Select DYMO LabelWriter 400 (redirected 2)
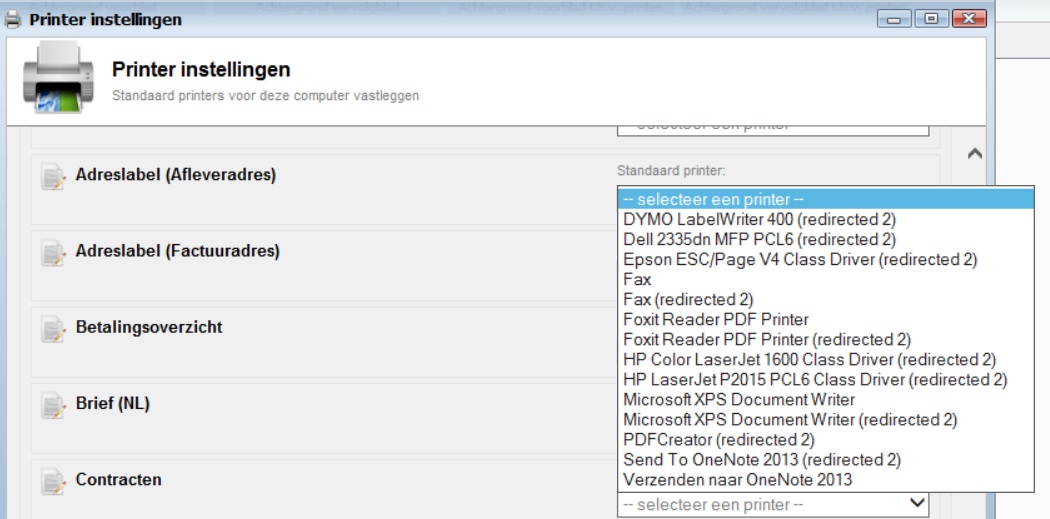This screenshot has width=1050, height=519. click(x=759, y=219)
